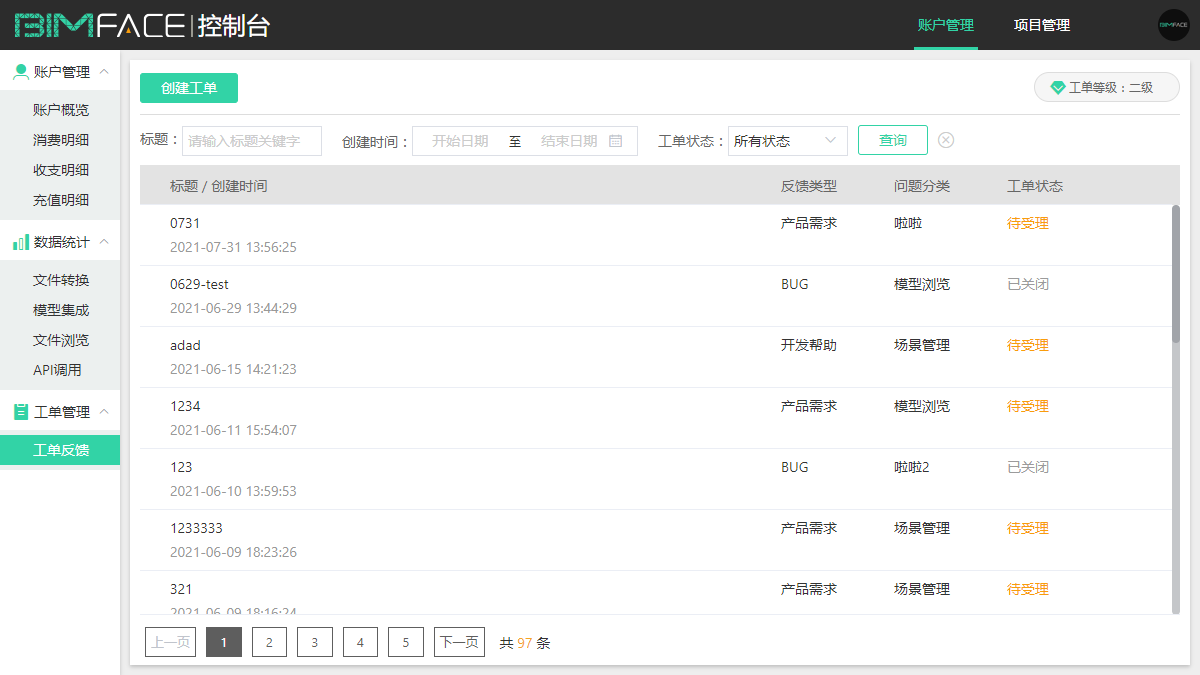Go to page 3 via pagination
The height and width of the screenshot is (675, 1200).
(314, 642)
